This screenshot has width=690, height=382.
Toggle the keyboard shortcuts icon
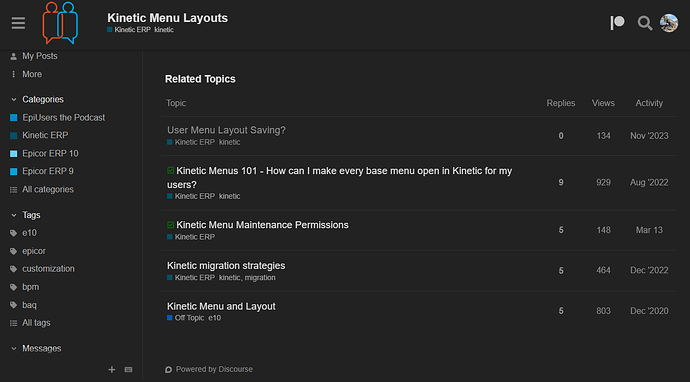tap(128, 370)
